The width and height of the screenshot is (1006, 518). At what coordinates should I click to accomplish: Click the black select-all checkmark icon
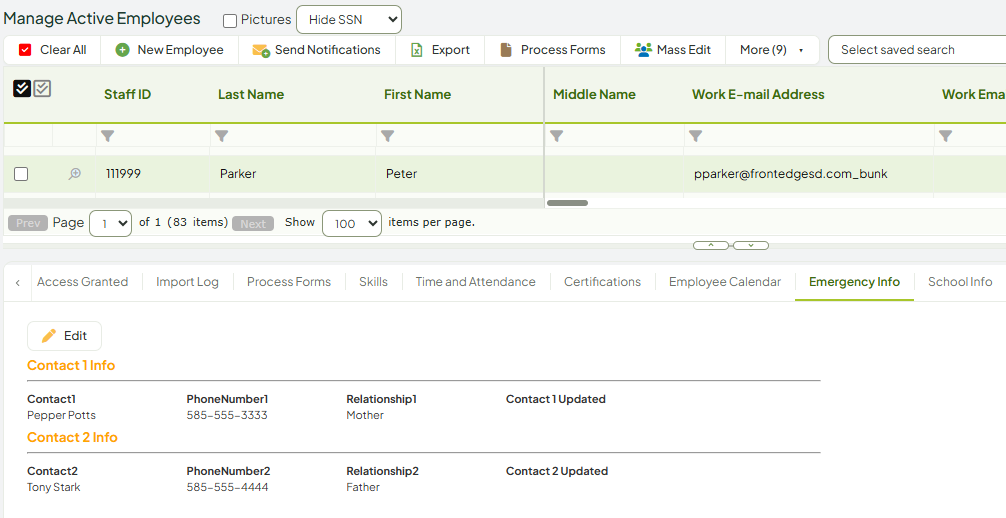[x=22, y=89]
